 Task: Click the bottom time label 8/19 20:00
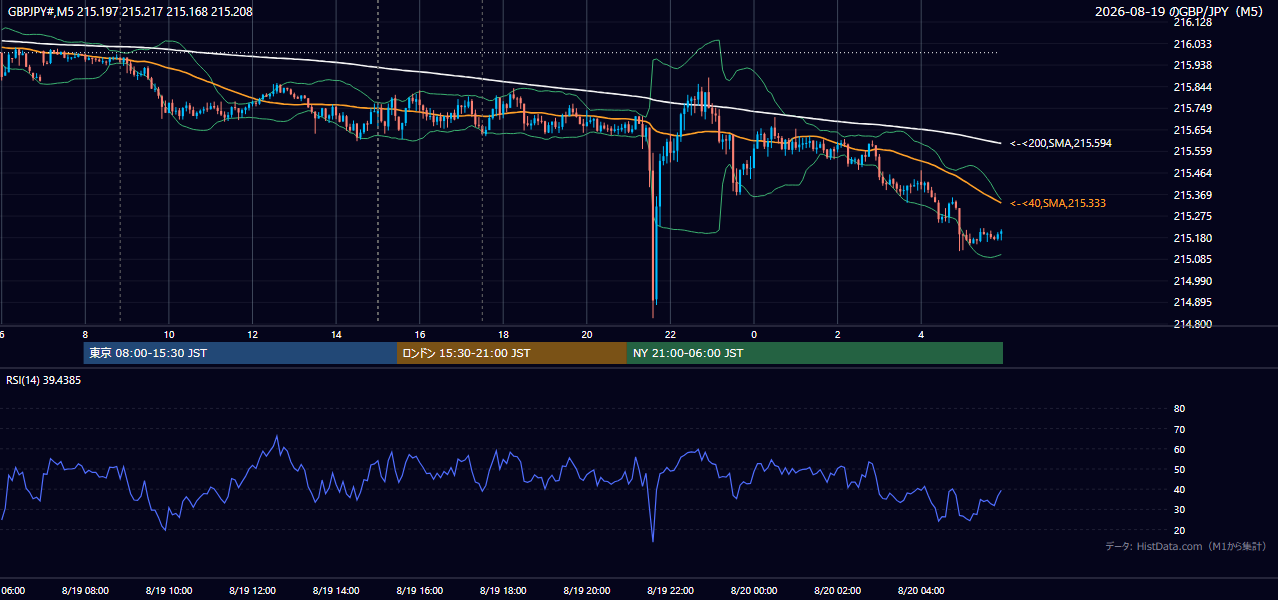[x=586, y=591]
